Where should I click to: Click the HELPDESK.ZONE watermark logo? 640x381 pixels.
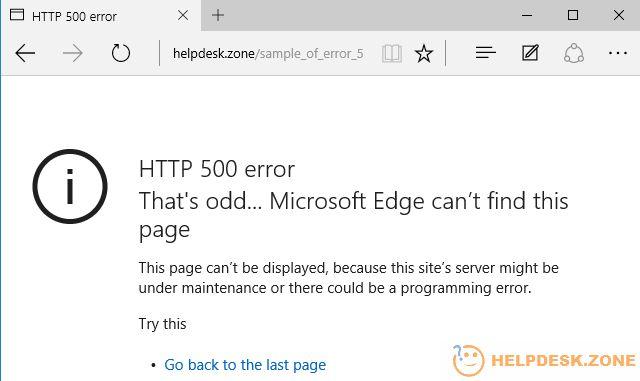coord(544,360)
